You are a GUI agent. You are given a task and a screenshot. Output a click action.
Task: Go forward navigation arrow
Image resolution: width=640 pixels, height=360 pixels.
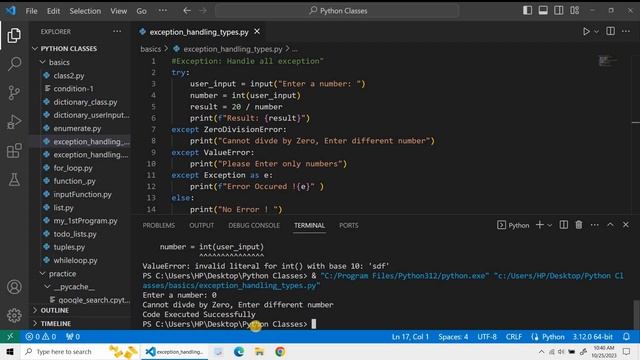click(203, 11)
